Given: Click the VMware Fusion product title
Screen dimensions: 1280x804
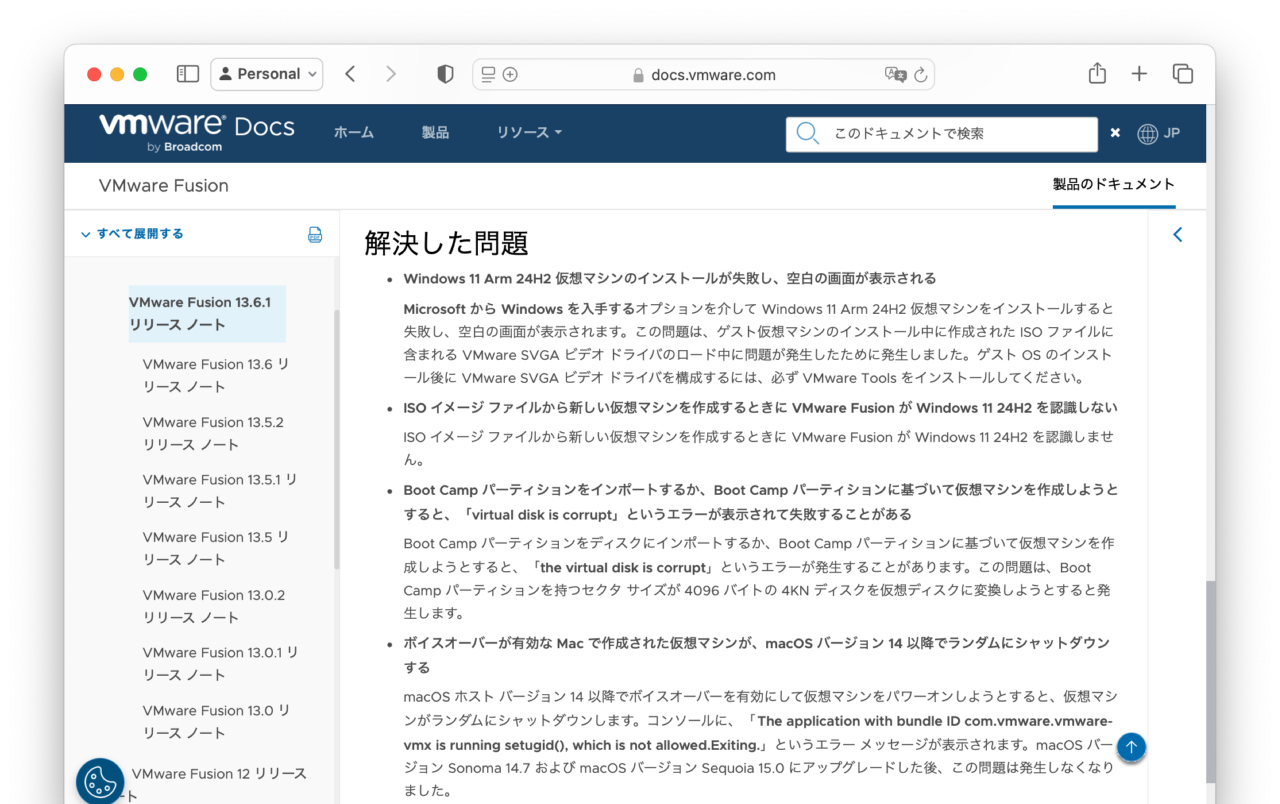Looking at the screenshot, I should 163,186.
